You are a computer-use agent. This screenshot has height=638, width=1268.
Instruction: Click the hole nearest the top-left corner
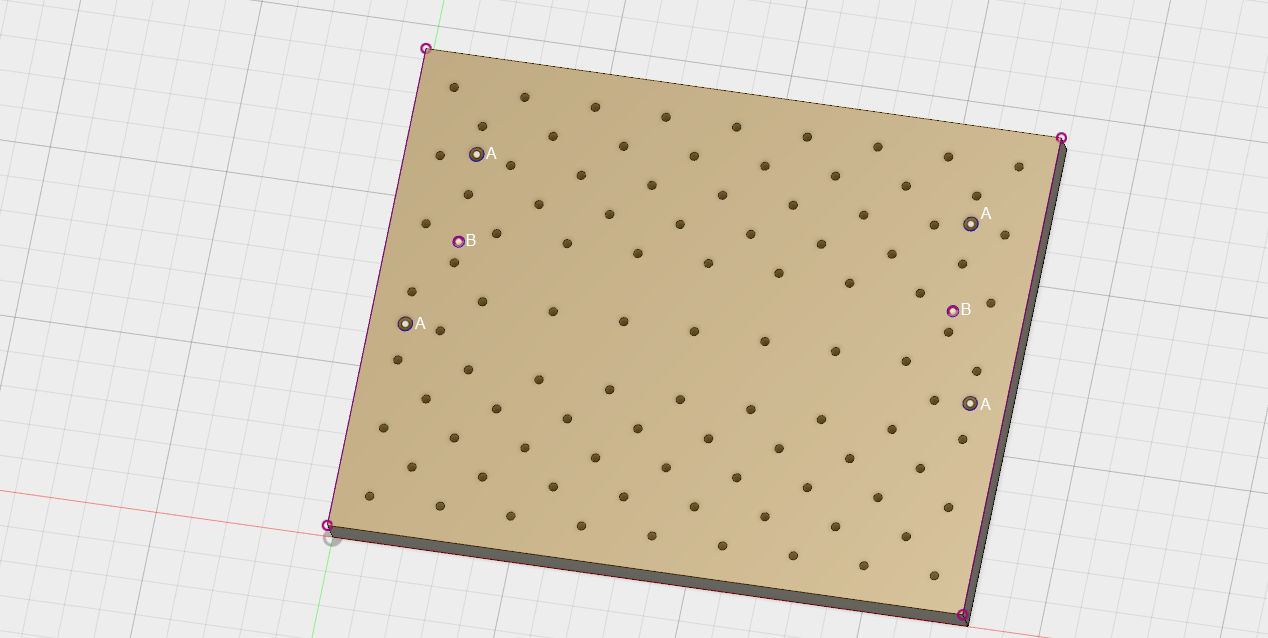pyautogui.click(x=454, y=87)
